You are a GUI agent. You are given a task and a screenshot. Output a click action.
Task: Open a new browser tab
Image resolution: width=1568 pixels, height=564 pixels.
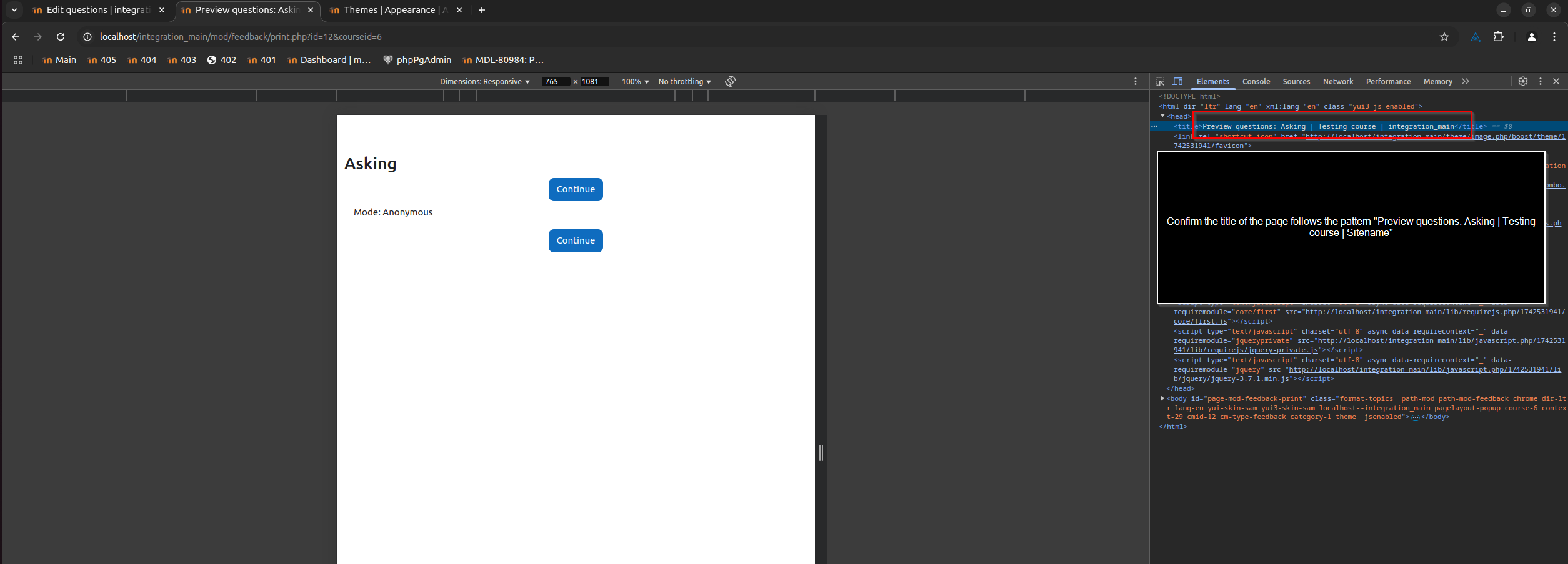pyautogui.click(x=482, y=10)
